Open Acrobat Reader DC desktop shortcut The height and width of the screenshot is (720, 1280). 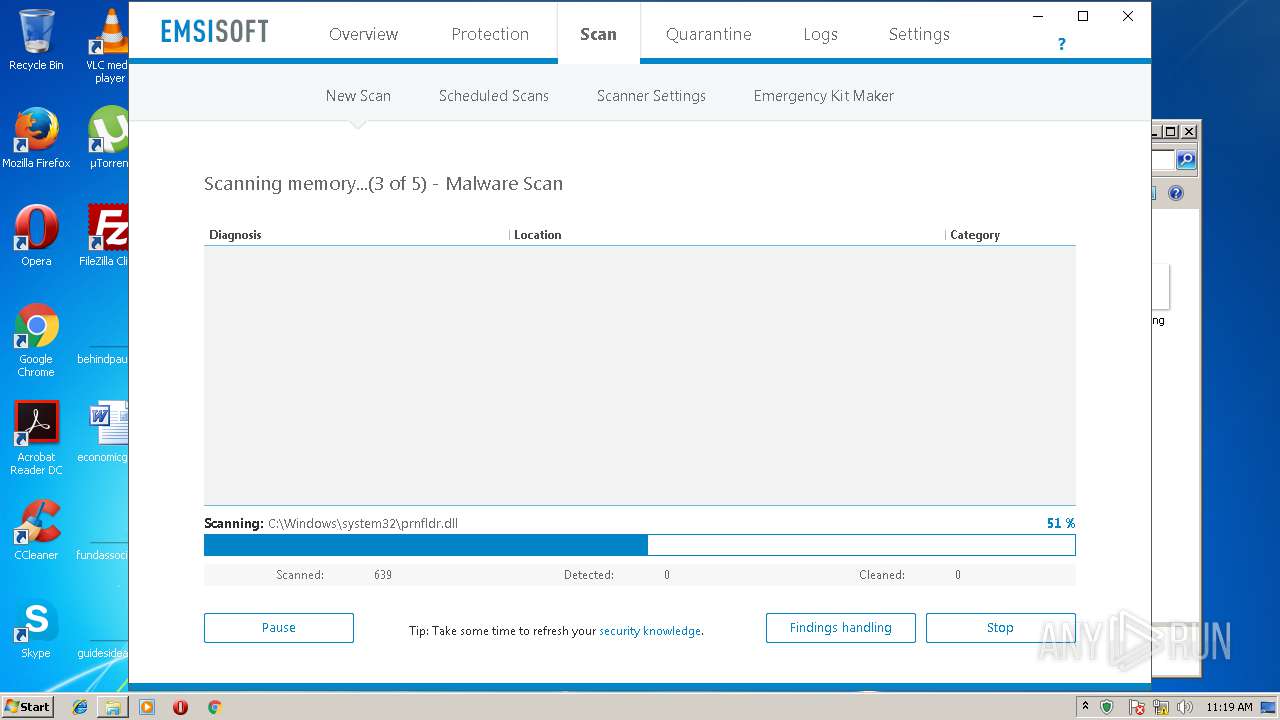pyautogui.click(x=36, y=438)
